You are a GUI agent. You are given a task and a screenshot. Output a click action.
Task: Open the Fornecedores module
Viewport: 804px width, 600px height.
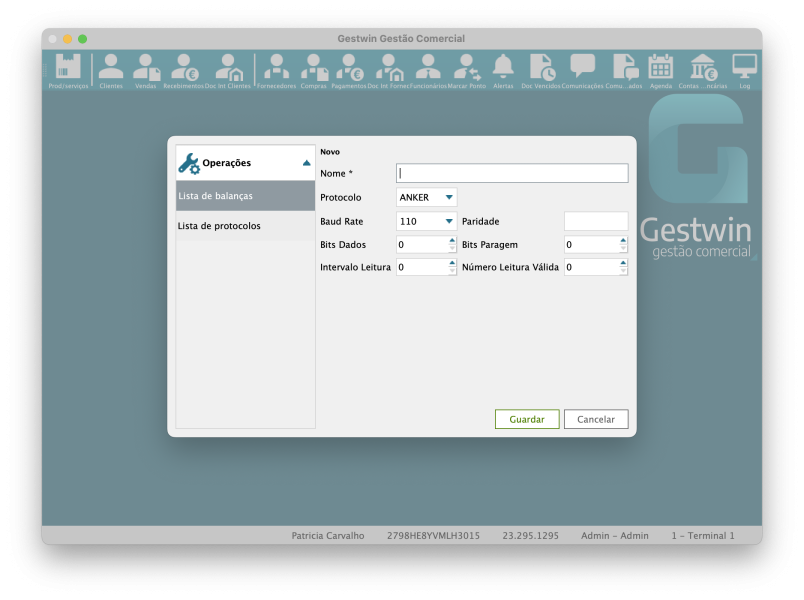point(276,68)
